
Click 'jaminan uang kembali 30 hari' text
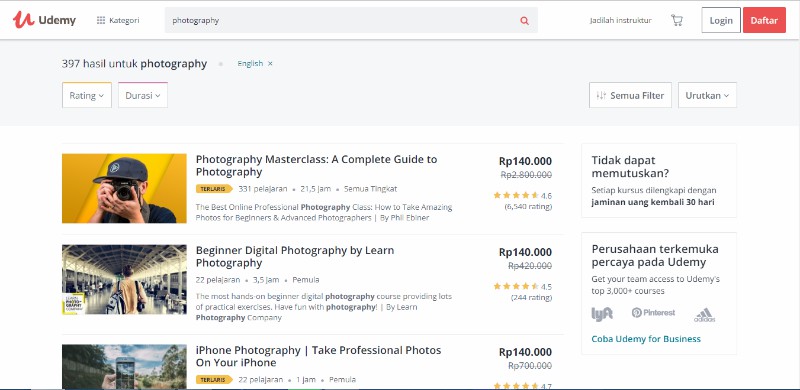653,202
